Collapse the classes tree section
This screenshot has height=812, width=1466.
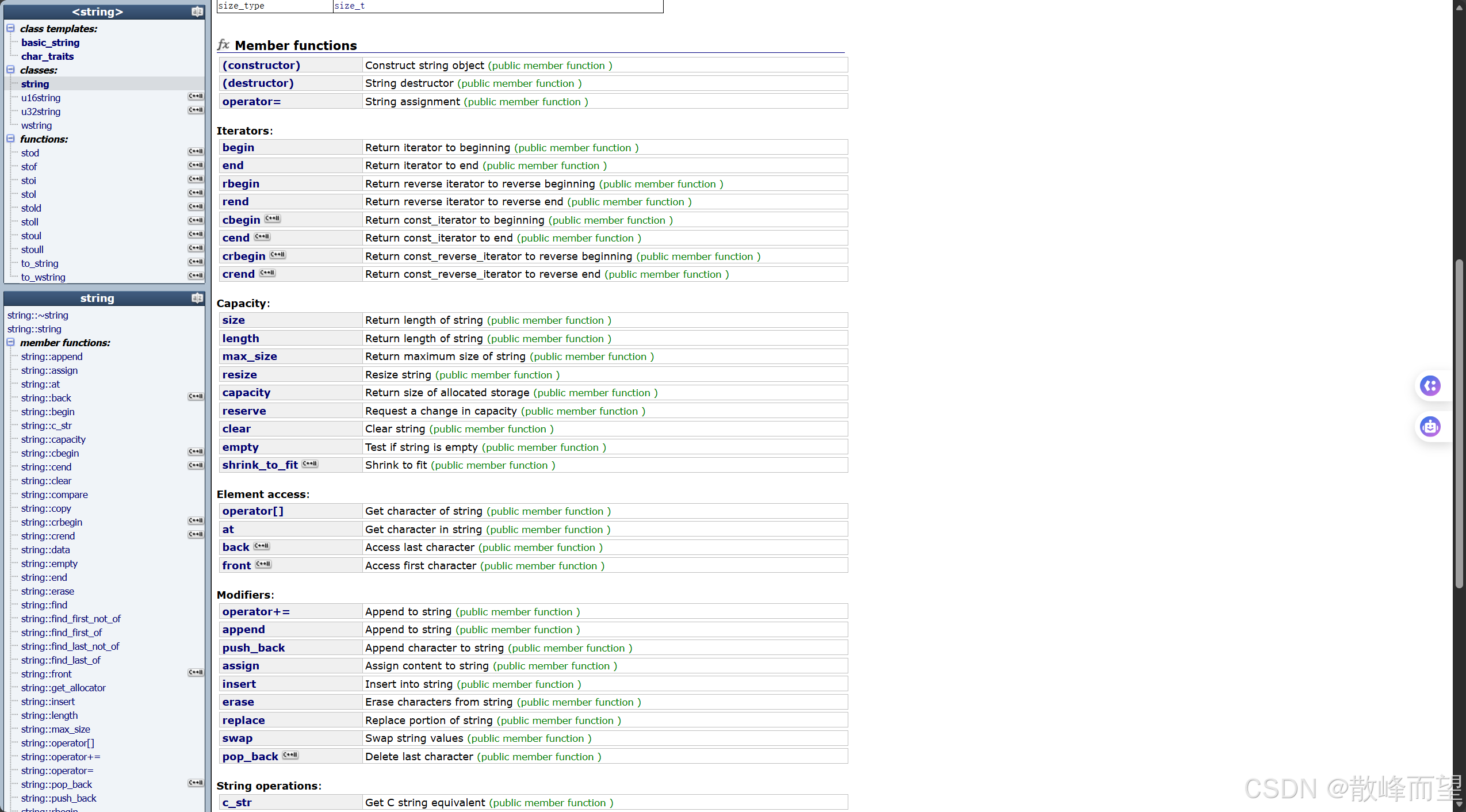tap(10, 70)
